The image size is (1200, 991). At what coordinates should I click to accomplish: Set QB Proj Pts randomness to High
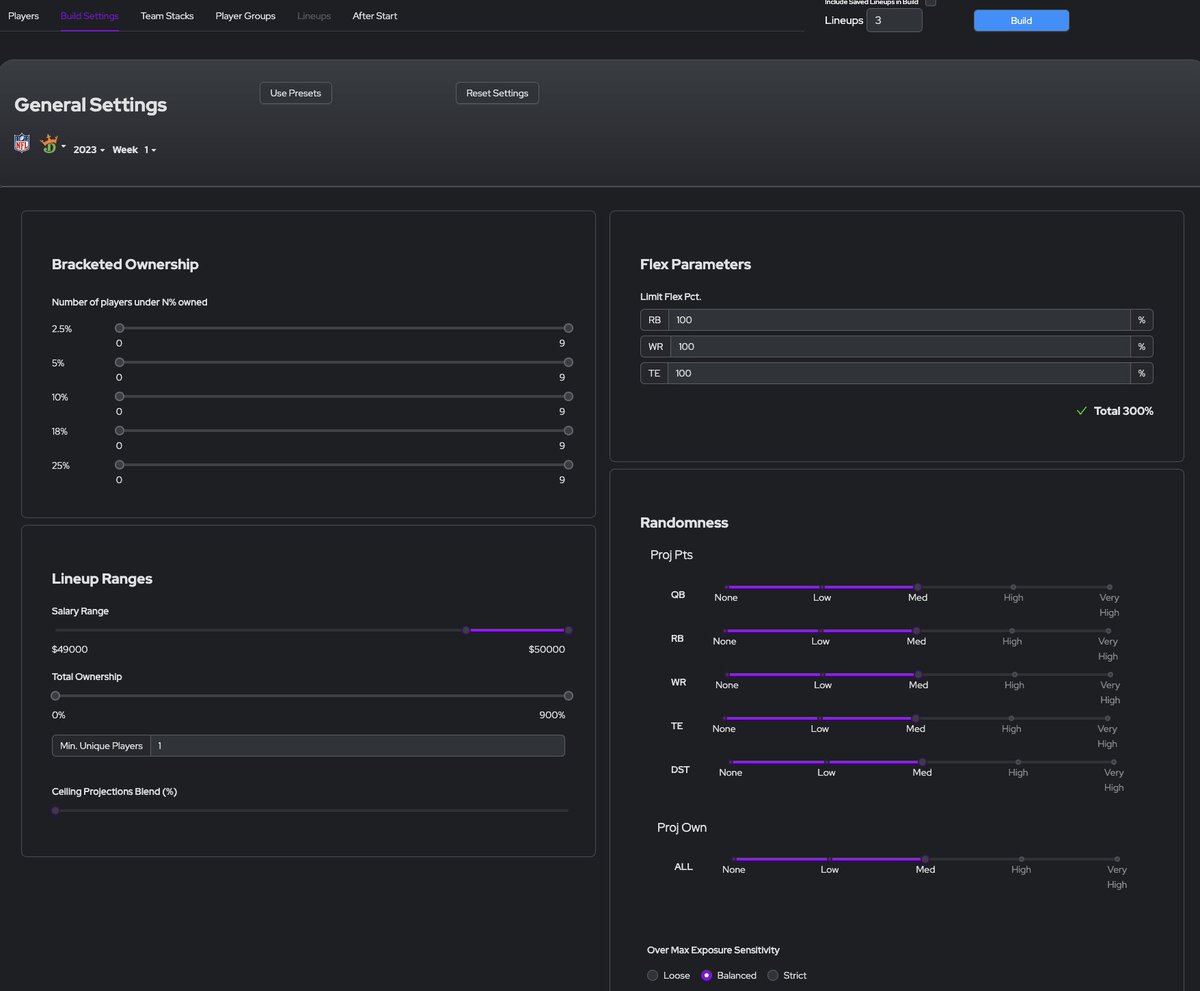(1012, 587)
